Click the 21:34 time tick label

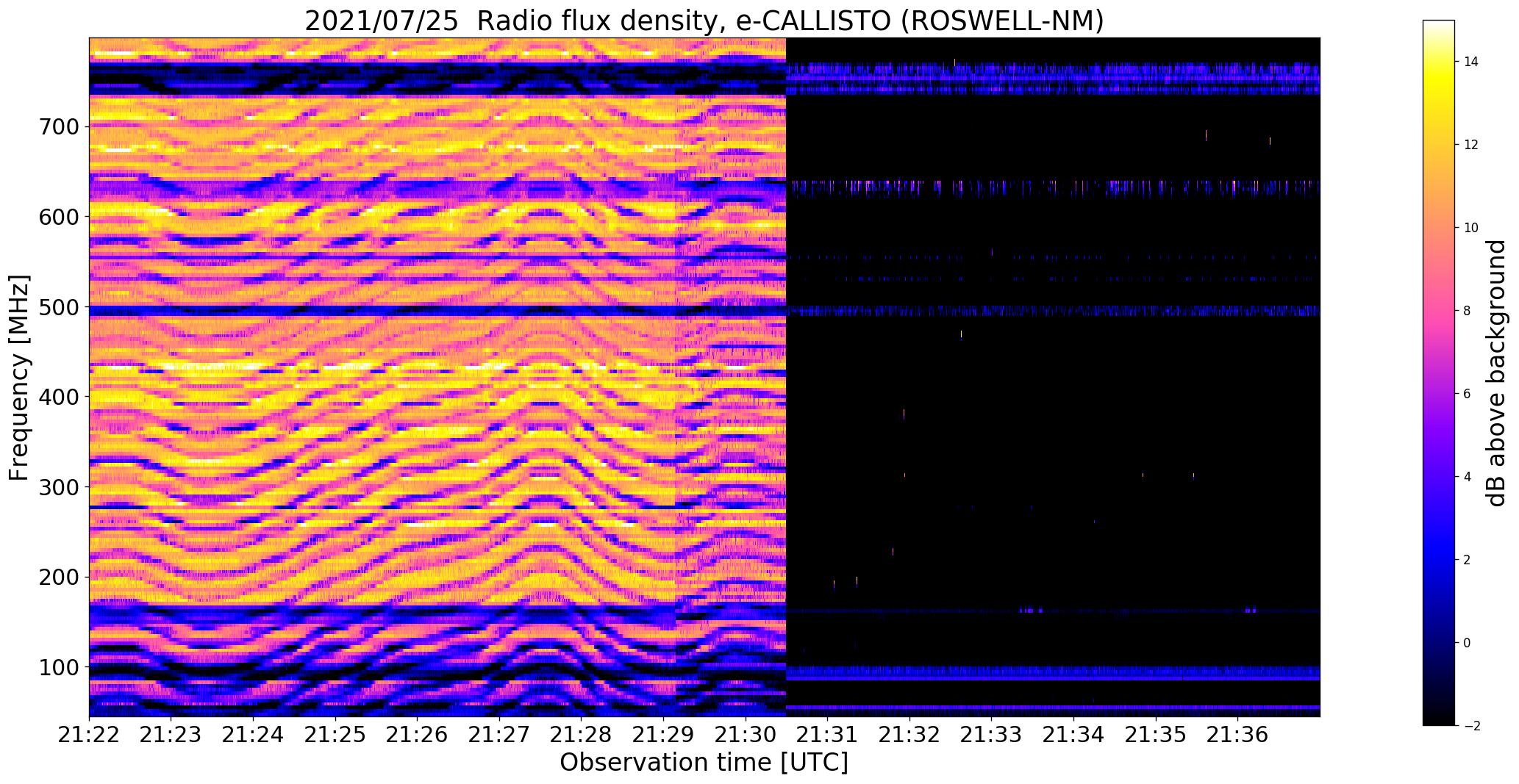(1074, 735)
